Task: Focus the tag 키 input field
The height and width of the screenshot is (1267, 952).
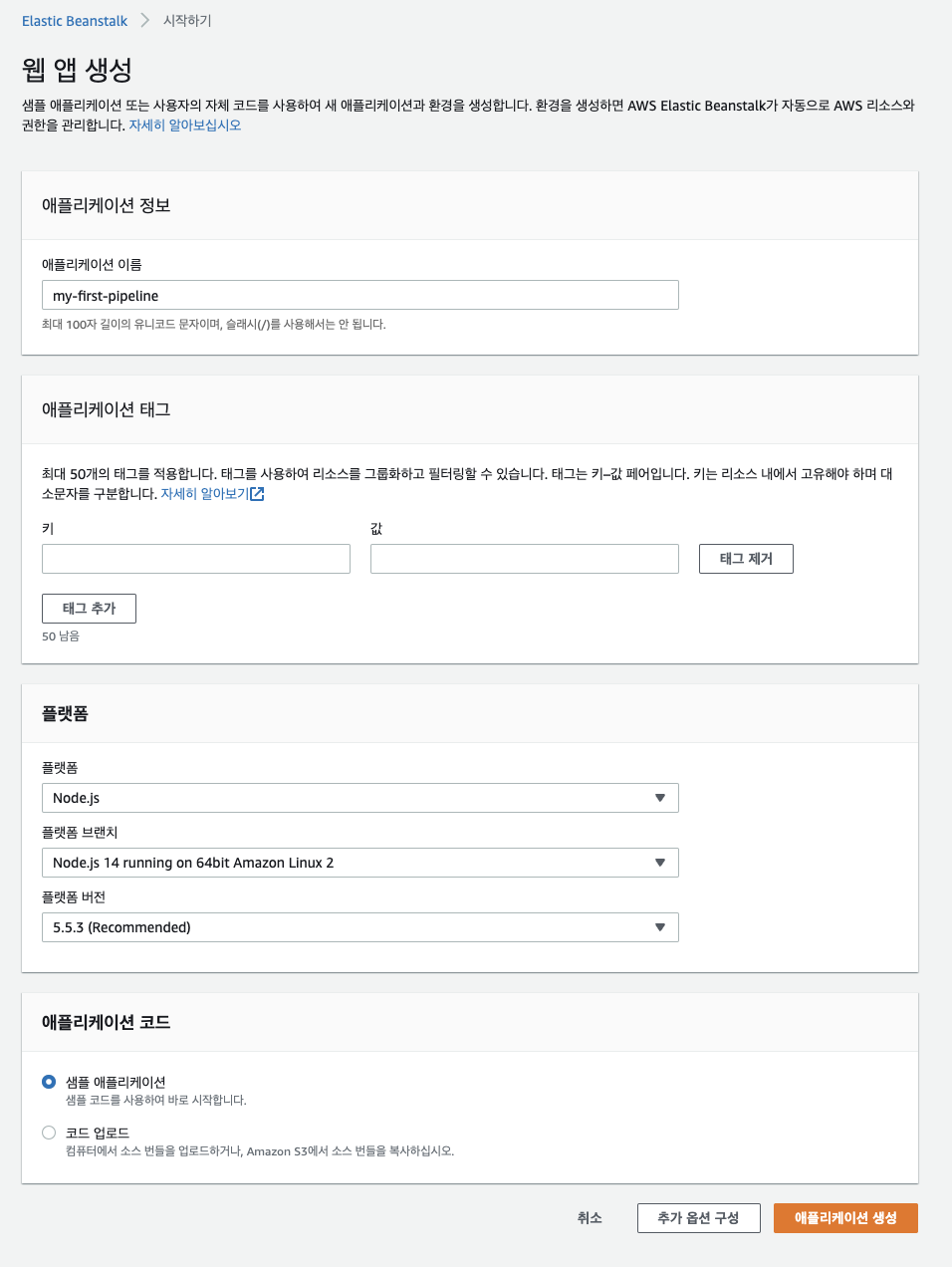Action: tap(196, 559)
